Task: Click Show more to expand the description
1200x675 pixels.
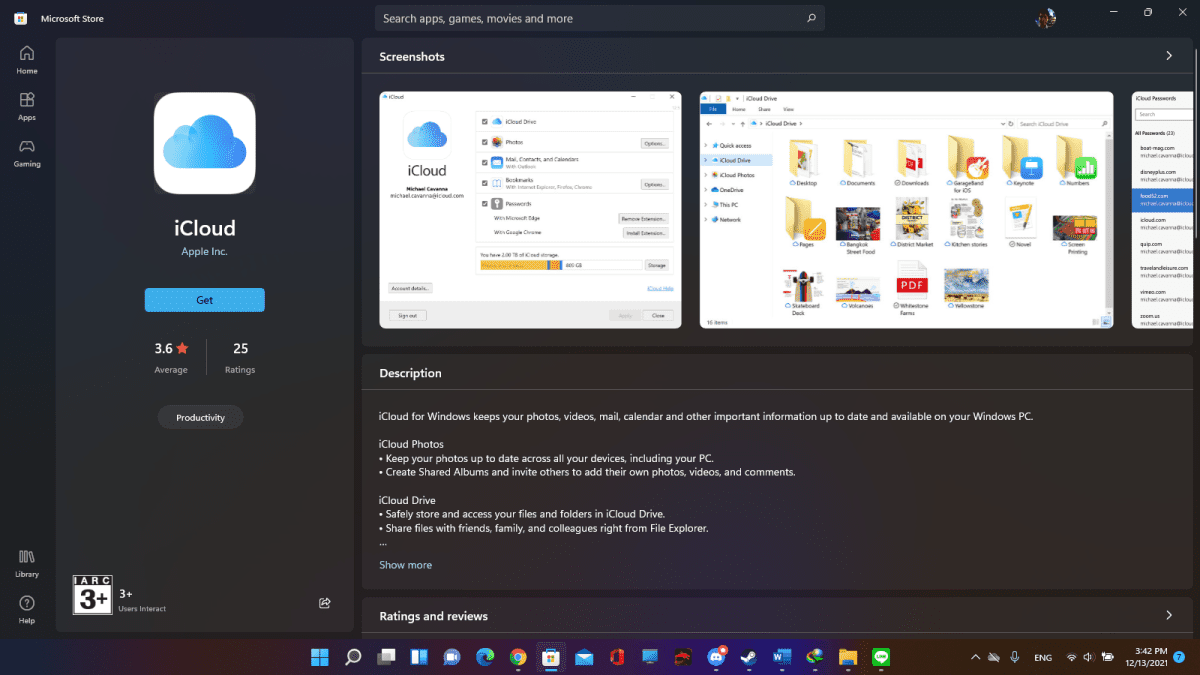Action: [x=405, y=564]
